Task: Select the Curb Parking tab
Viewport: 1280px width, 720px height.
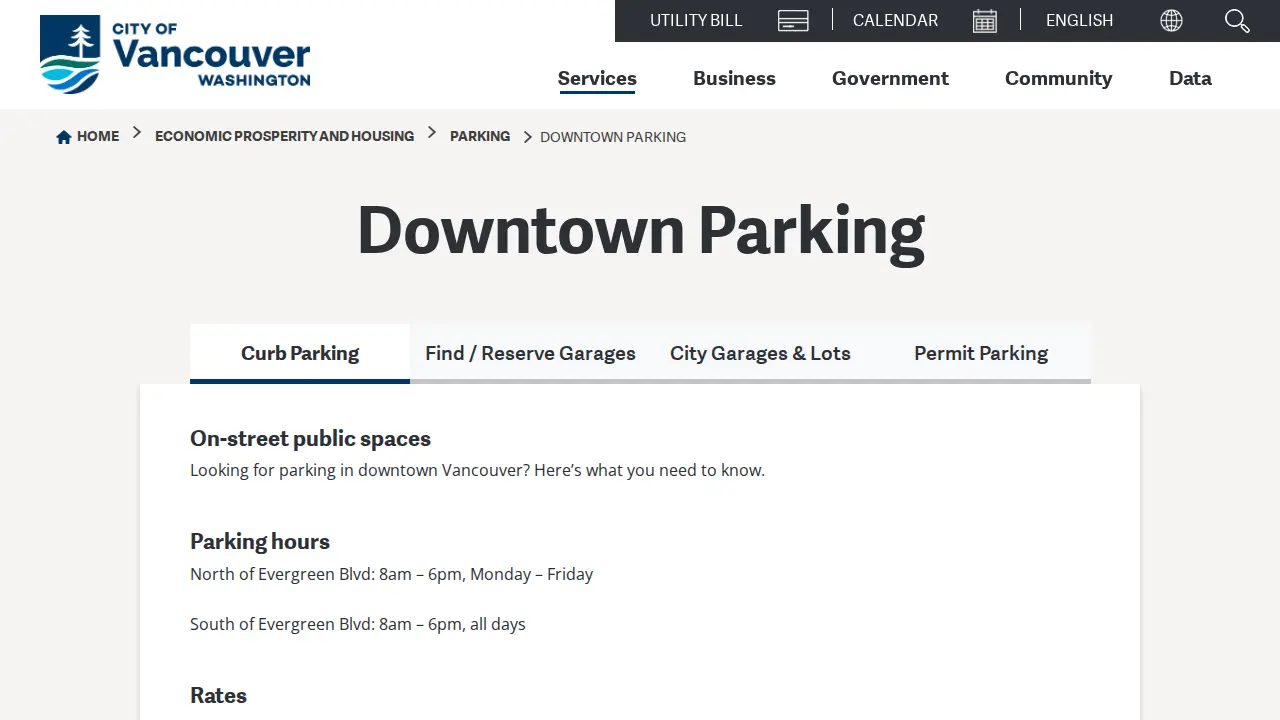Action: (300, 353)
